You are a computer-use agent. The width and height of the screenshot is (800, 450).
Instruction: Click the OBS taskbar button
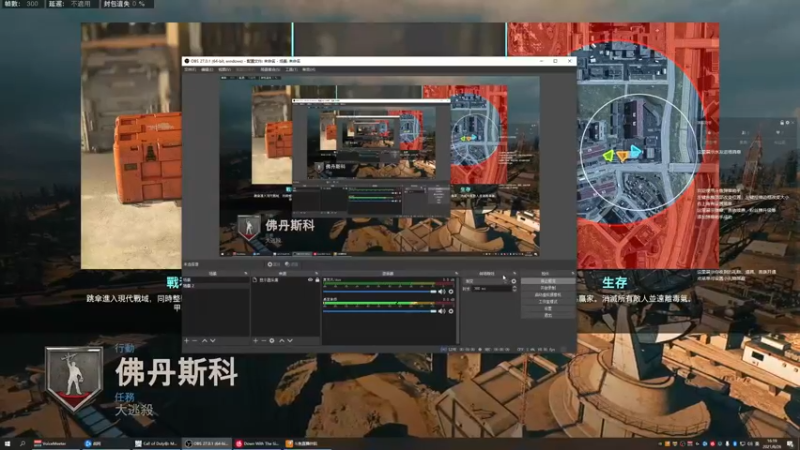point(207,444)
